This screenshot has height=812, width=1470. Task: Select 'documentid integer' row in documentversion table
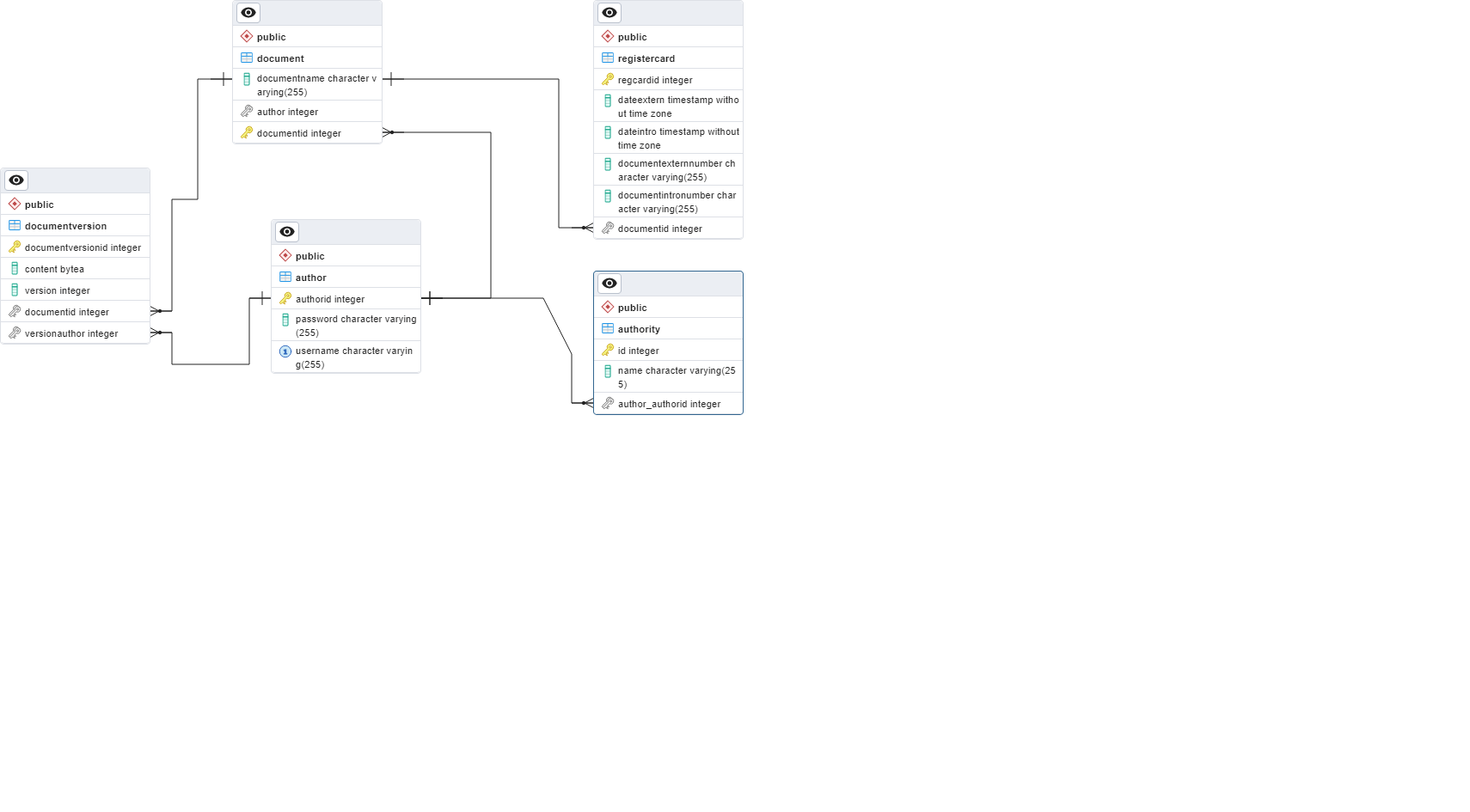tap(76, 312)
